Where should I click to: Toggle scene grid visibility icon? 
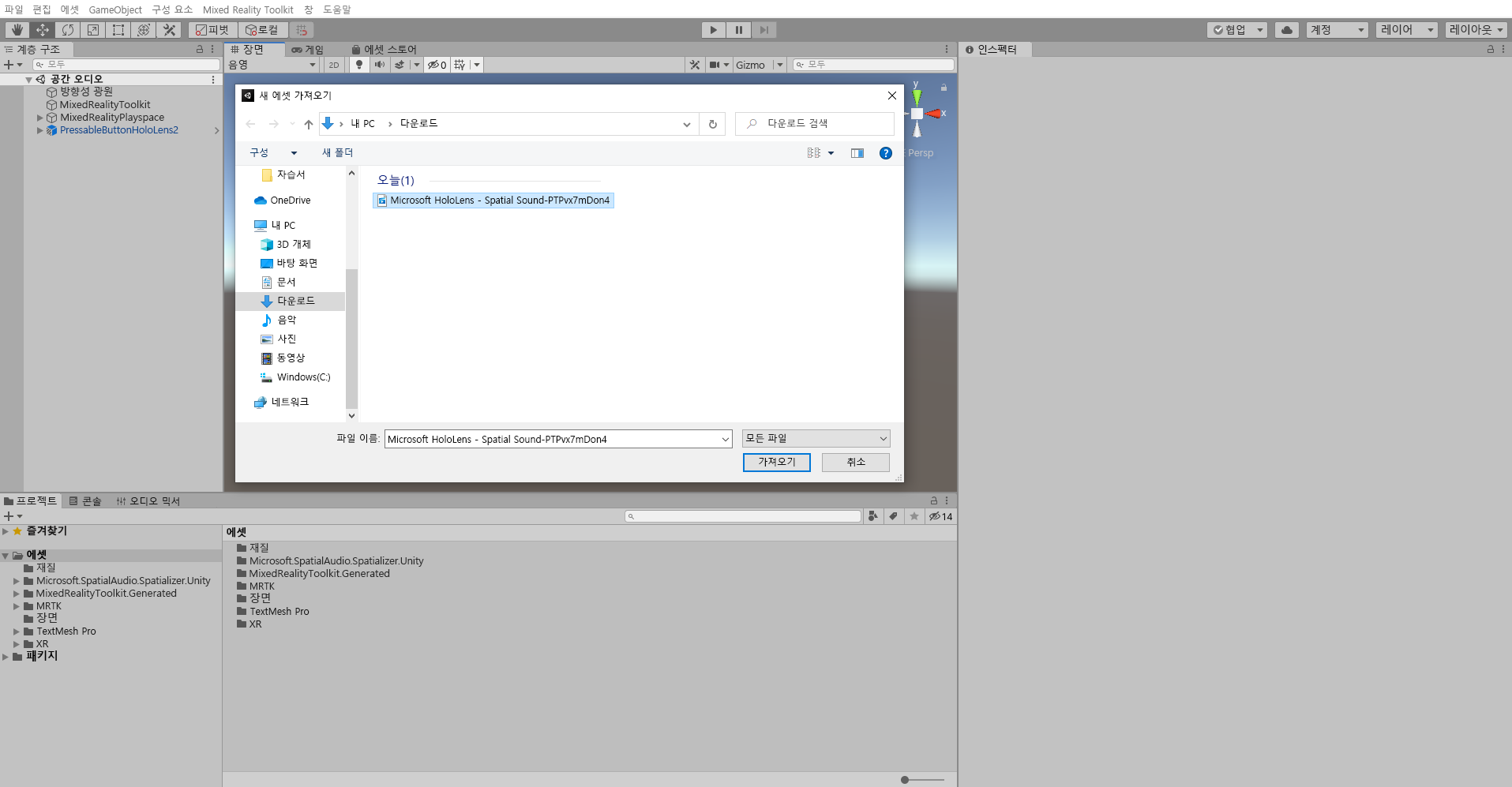click(x=460, y=65)
